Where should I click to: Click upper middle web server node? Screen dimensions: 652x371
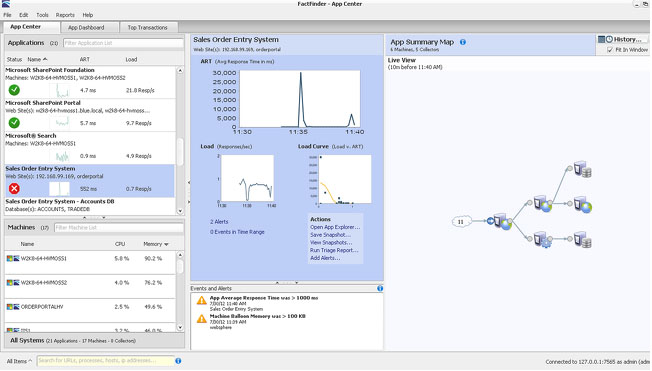[x=543, y=204]
